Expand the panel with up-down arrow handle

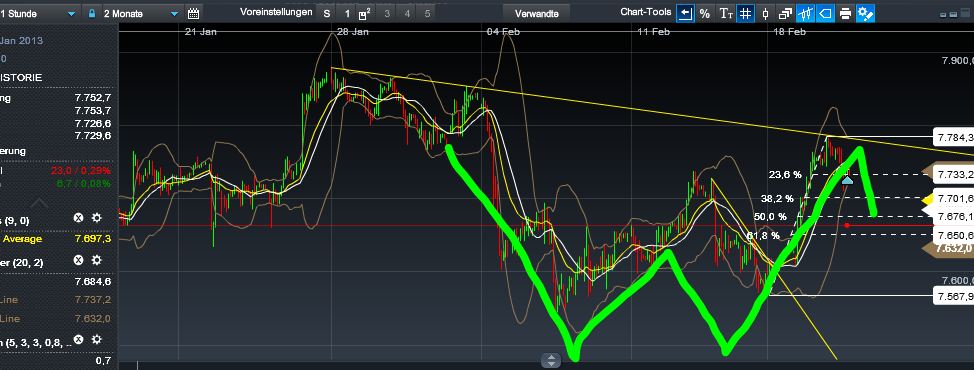tap(551, 360)
